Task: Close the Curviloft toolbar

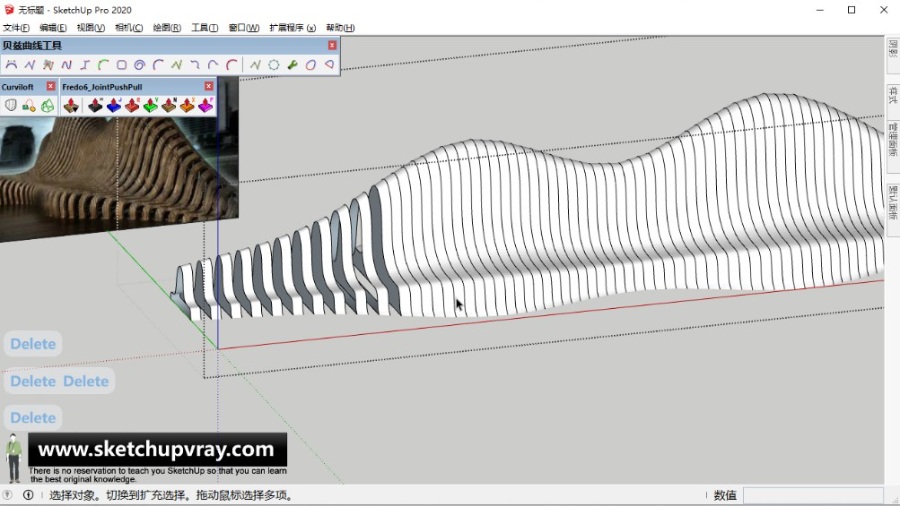Action: (51, 87)
